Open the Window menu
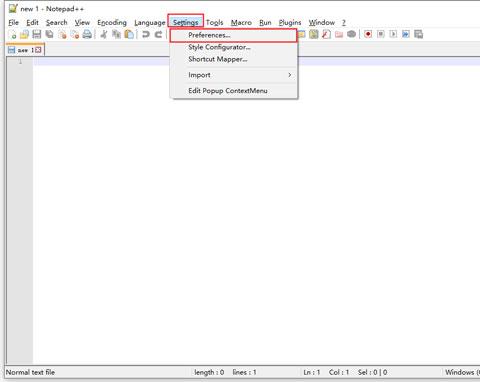The width and height of the screenshot is (480, 382). tap(321, 23)
